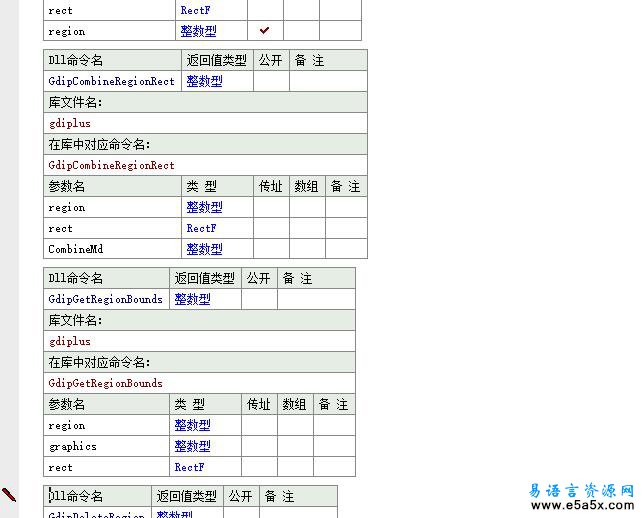Click 备注 cell of graphics parameter
The height and width of the screenshot is (518, 643).
point(334,446)
